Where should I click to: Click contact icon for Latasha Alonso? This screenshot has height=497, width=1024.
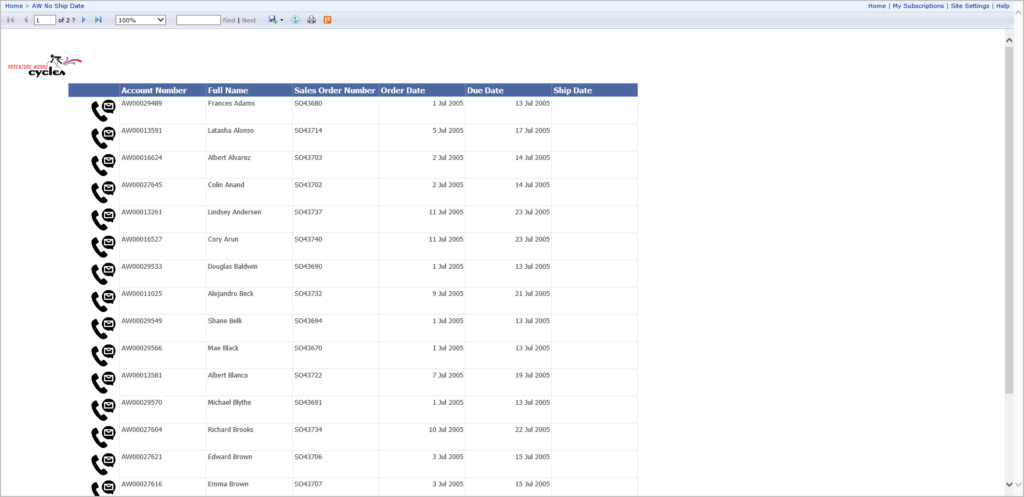click(103, 138)
